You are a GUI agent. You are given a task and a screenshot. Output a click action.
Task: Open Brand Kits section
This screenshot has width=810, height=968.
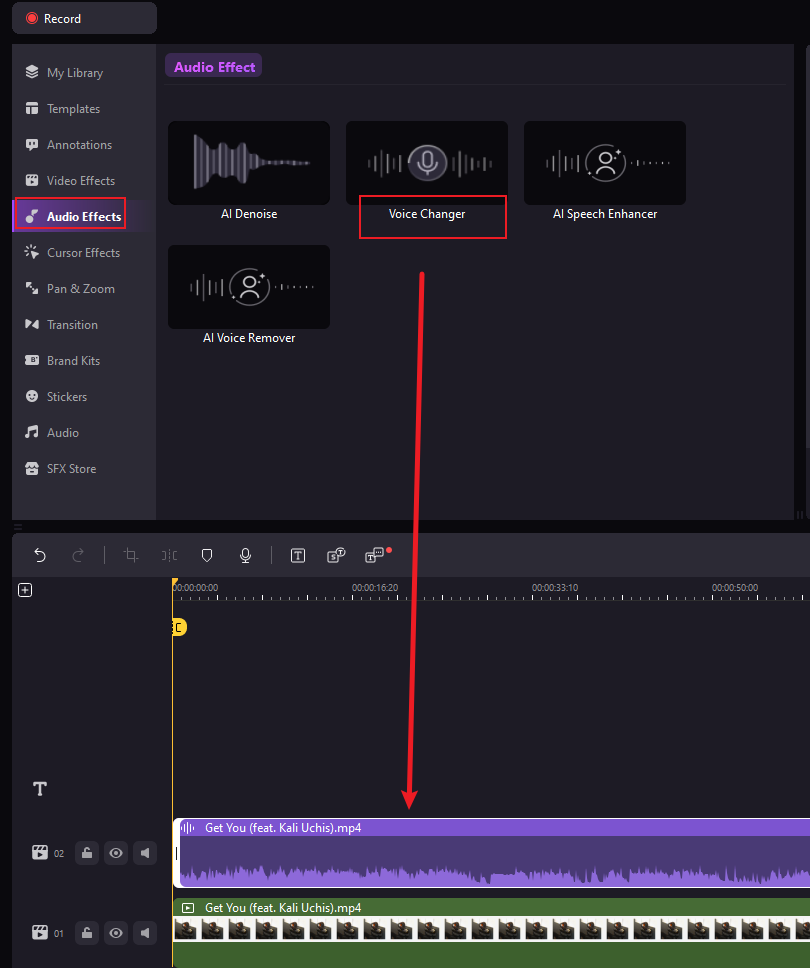pos(73,361)
